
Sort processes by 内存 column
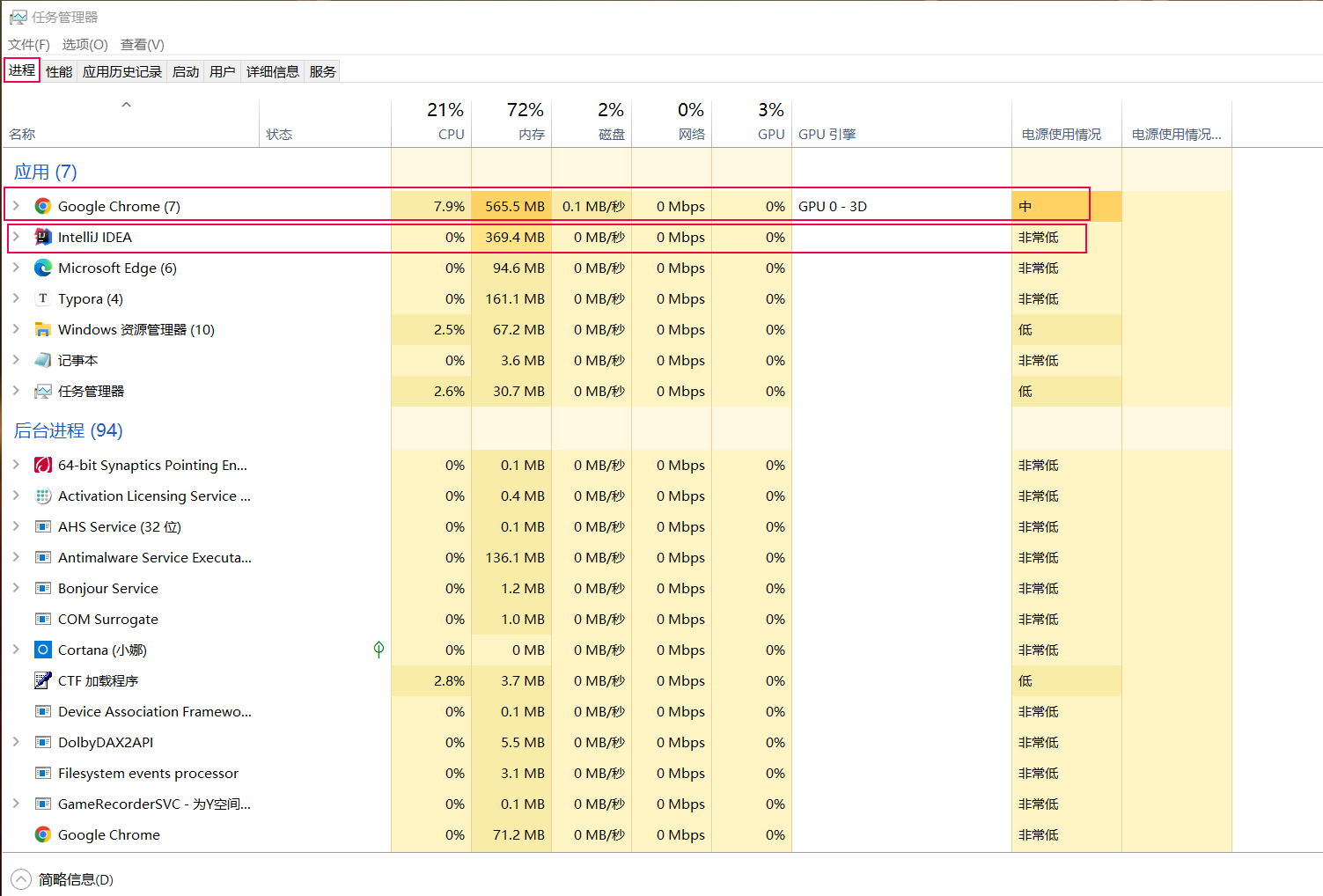coord(511,122)
